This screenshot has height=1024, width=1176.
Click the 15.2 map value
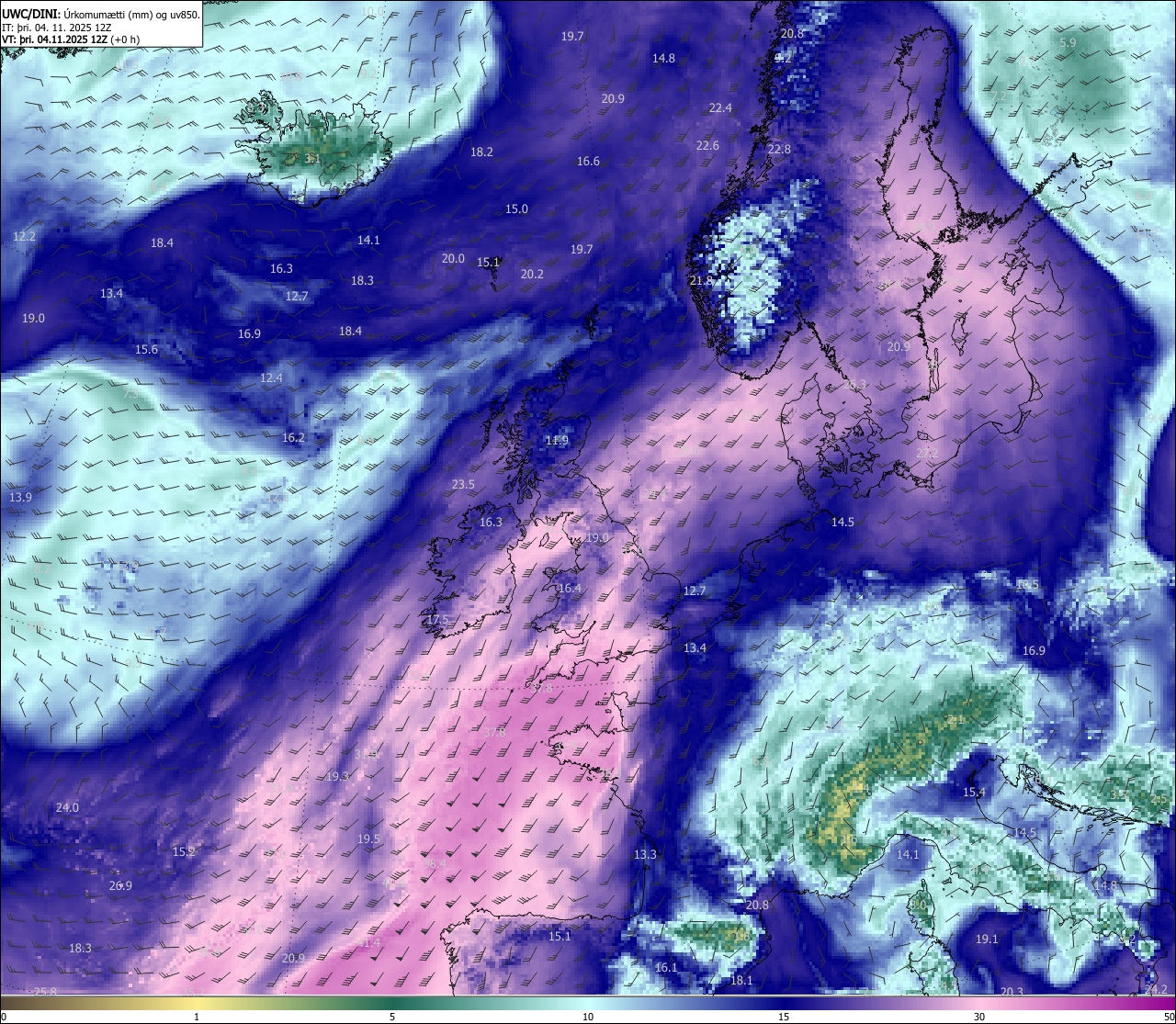coord(184,852)
